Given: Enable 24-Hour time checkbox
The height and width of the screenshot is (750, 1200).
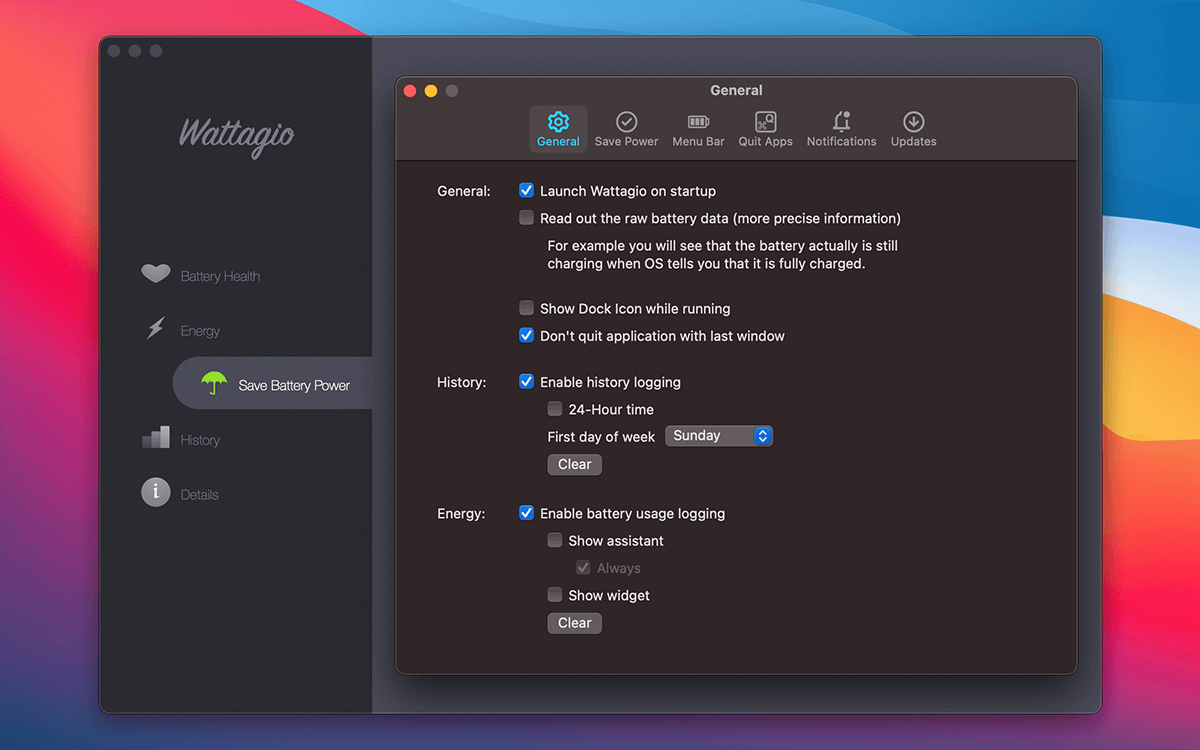Looking at the screenshot, I should click(555, 409).
